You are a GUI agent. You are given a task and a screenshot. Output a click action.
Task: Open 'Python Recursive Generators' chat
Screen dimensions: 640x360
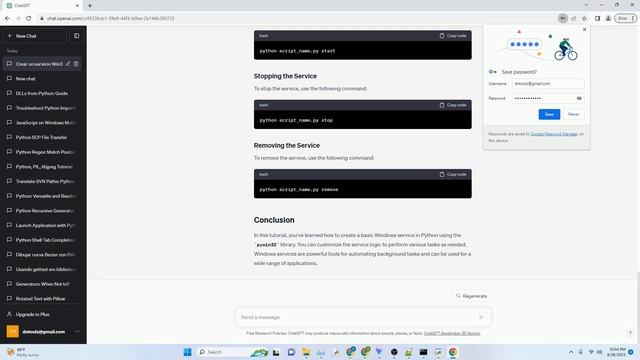pos(42,211)
